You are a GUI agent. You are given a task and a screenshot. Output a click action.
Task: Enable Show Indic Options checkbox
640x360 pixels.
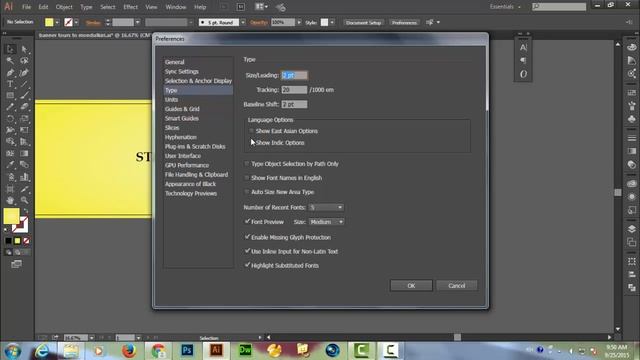pyautogui.click(x=251, y=143)
